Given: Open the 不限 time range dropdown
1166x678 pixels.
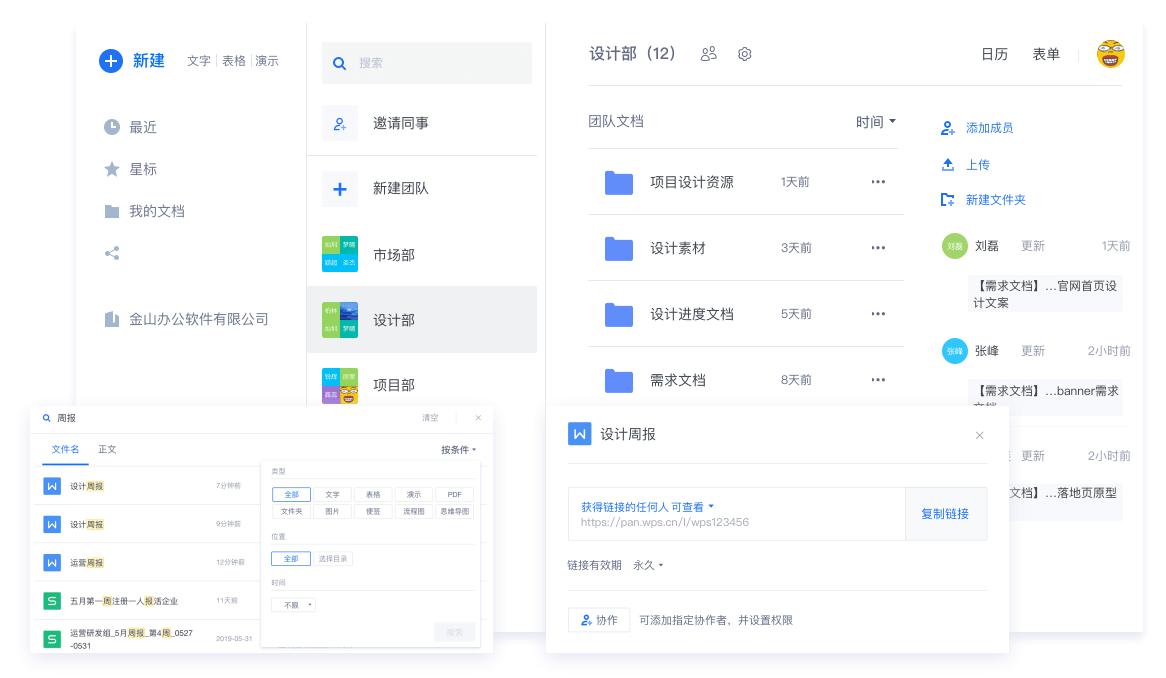Looking at the screenshot, I should (x=291, y=604).
